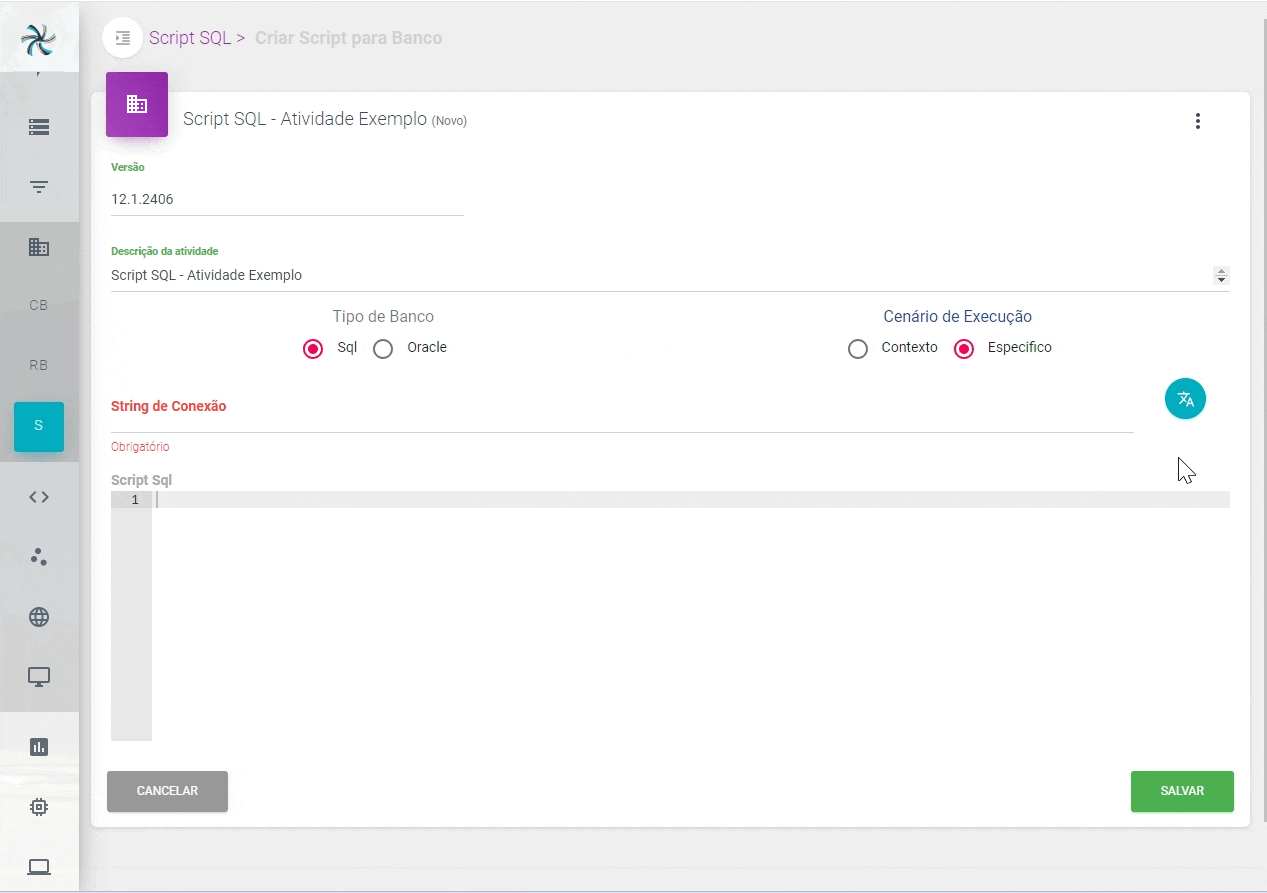The height and width of the screenshot is (893, 1267).
Task: Open the code brackets sidebar item
Action: [39, 497]
